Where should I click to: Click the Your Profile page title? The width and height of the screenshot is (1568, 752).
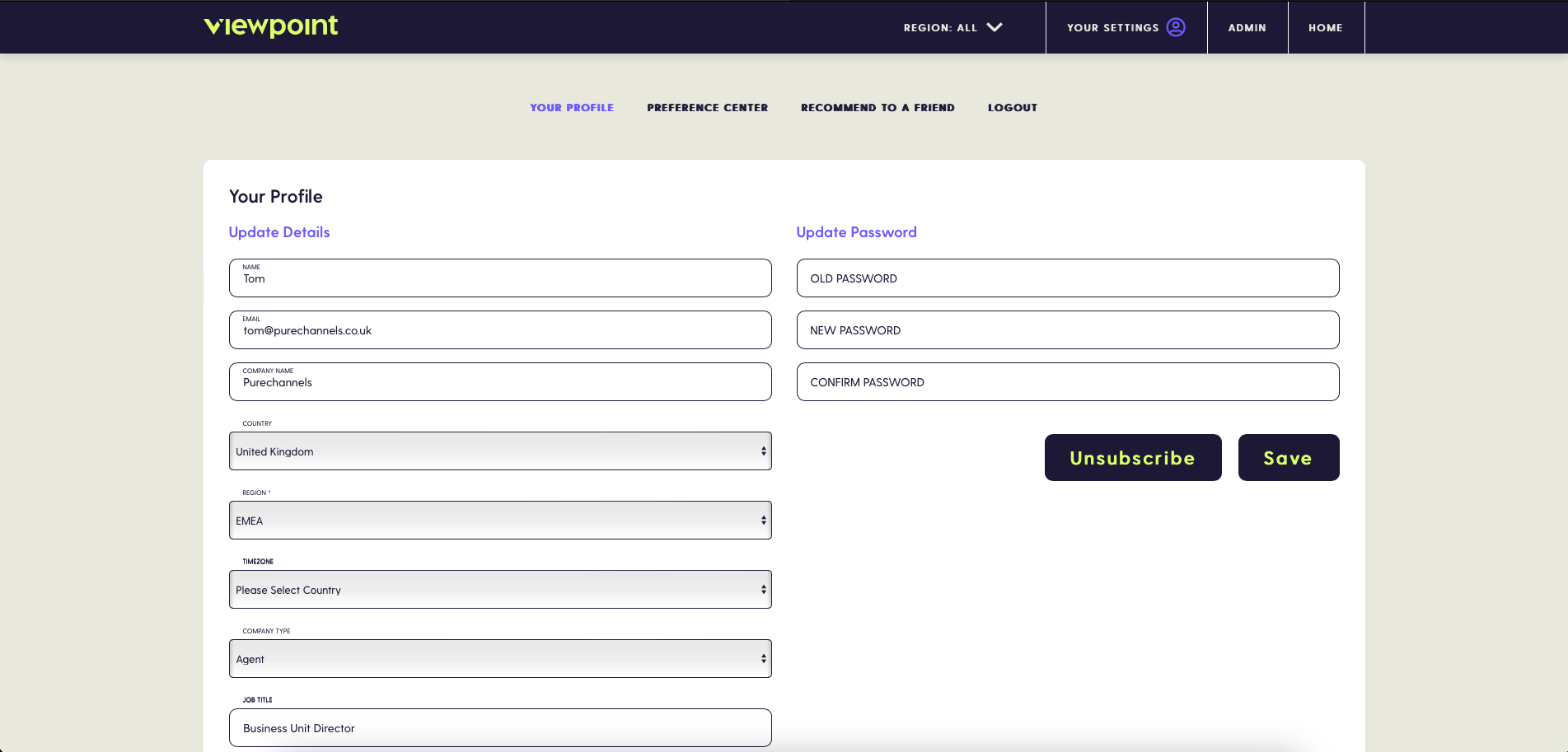(x=276, y=197)
